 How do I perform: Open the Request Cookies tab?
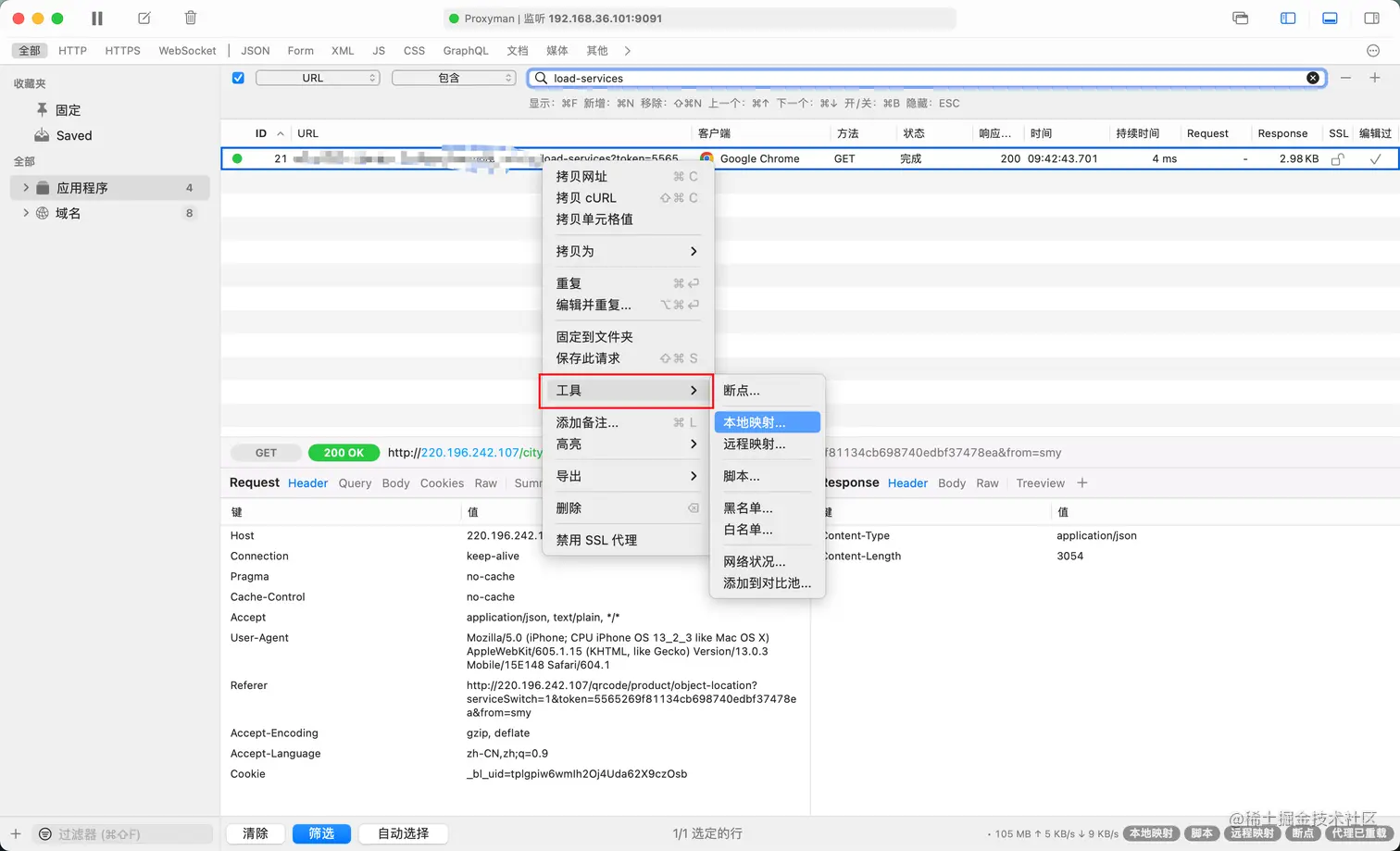pyautogui.click(x=442, y=483)
